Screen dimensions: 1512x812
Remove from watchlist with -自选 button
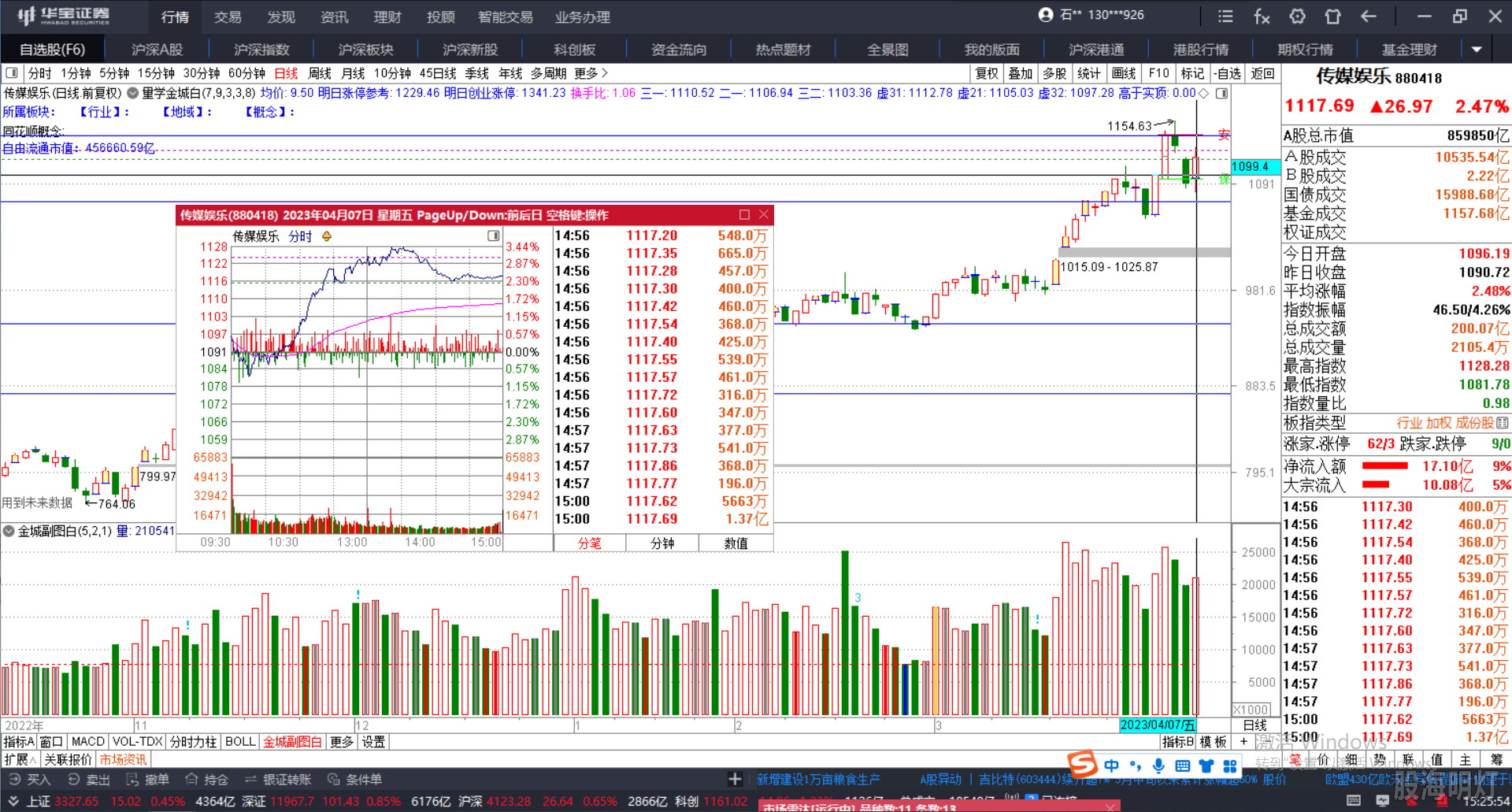click(1228, 73)
